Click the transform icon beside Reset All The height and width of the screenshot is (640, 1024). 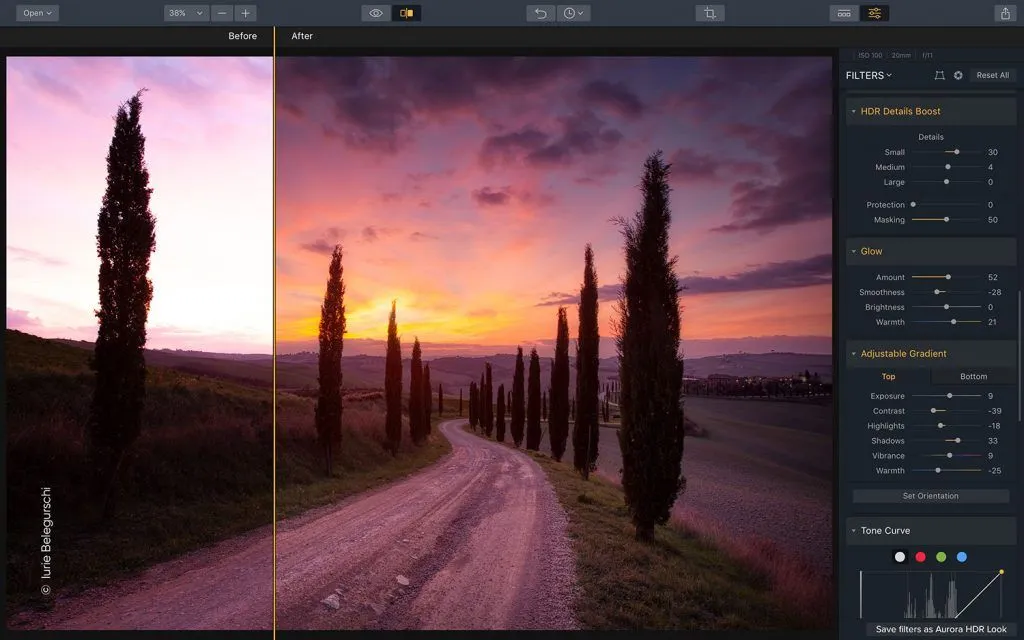pos(938,75)
